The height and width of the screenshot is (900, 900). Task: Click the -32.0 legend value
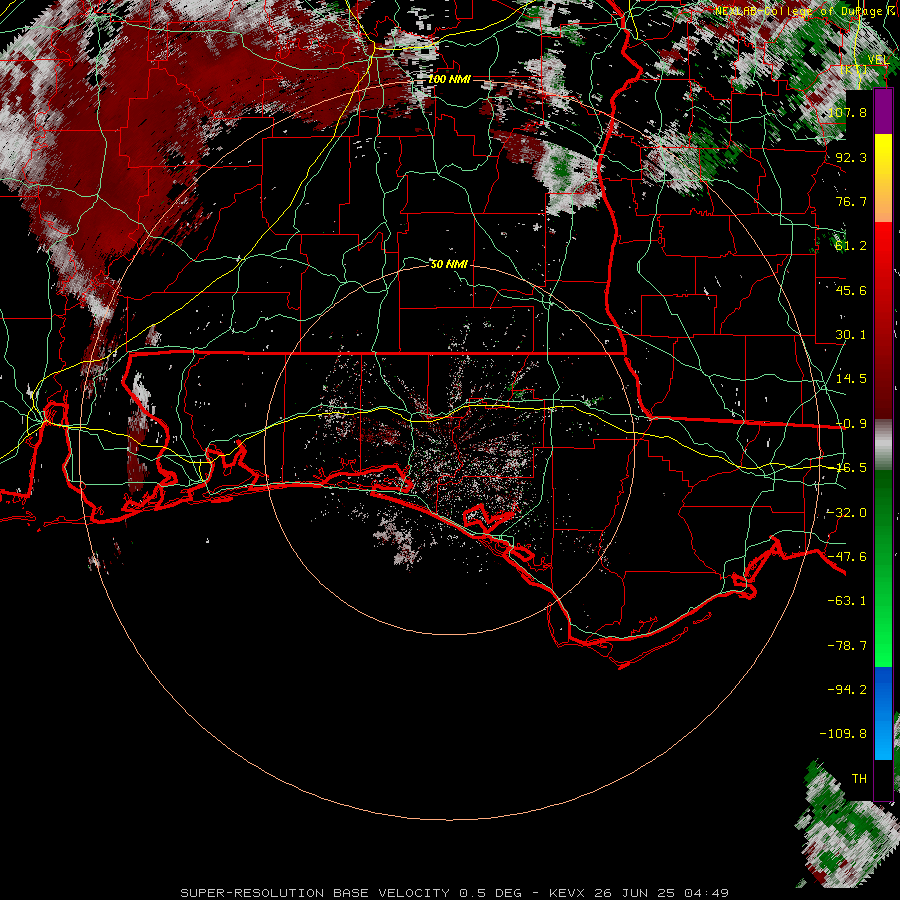(847, 513)
